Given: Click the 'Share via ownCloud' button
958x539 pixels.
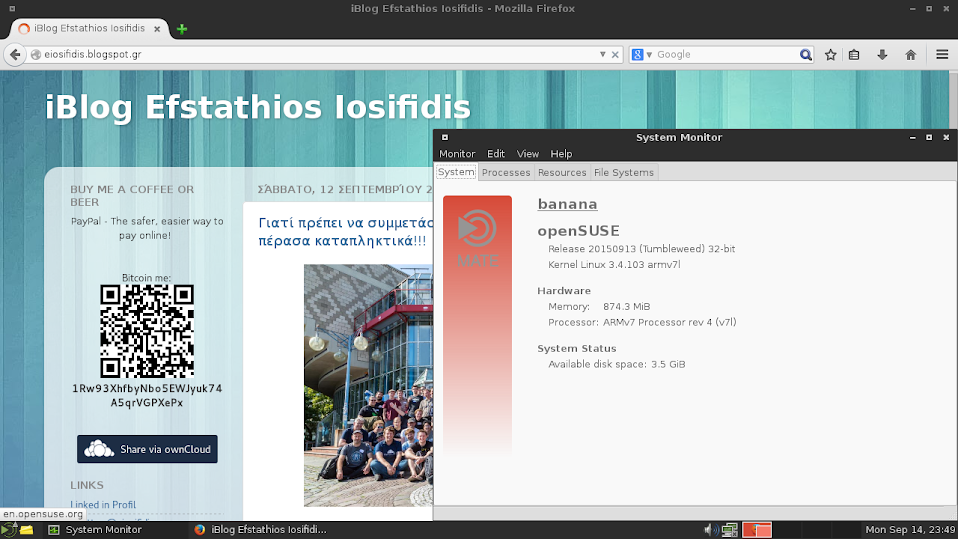Looking at the screenshot, I should coord(147,449).
